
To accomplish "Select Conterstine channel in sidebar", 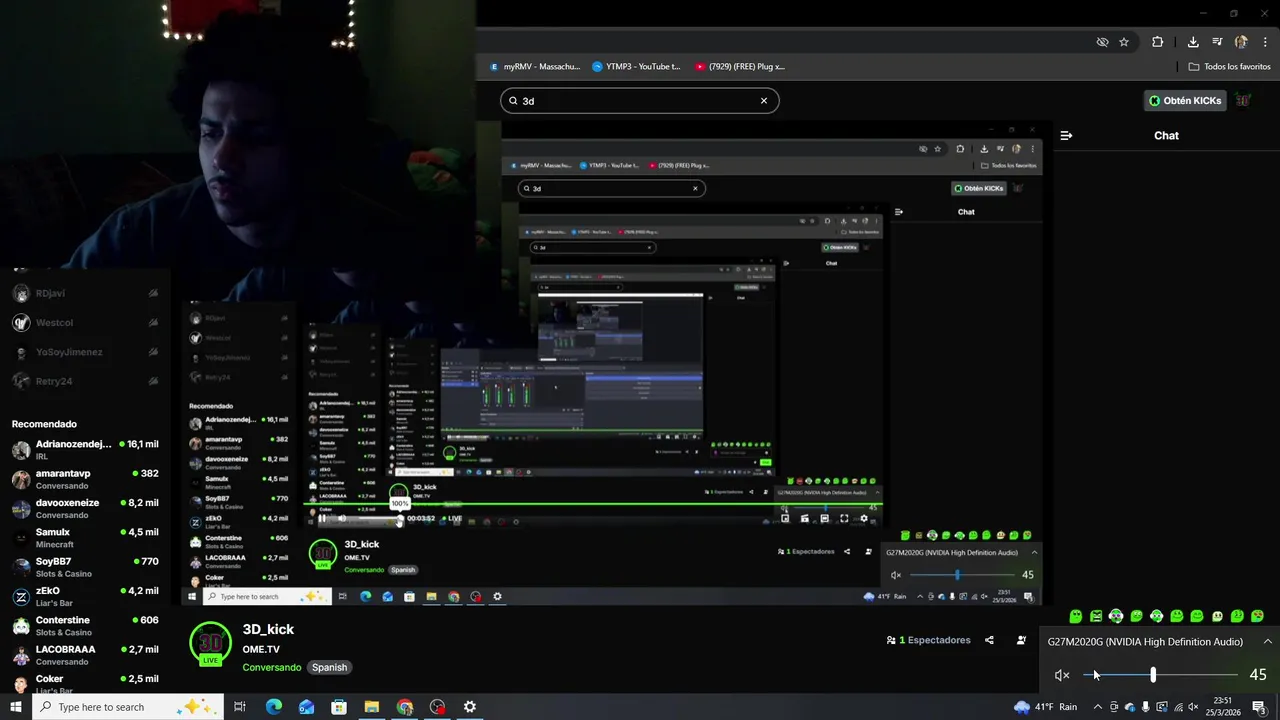I will pos(85,625).
